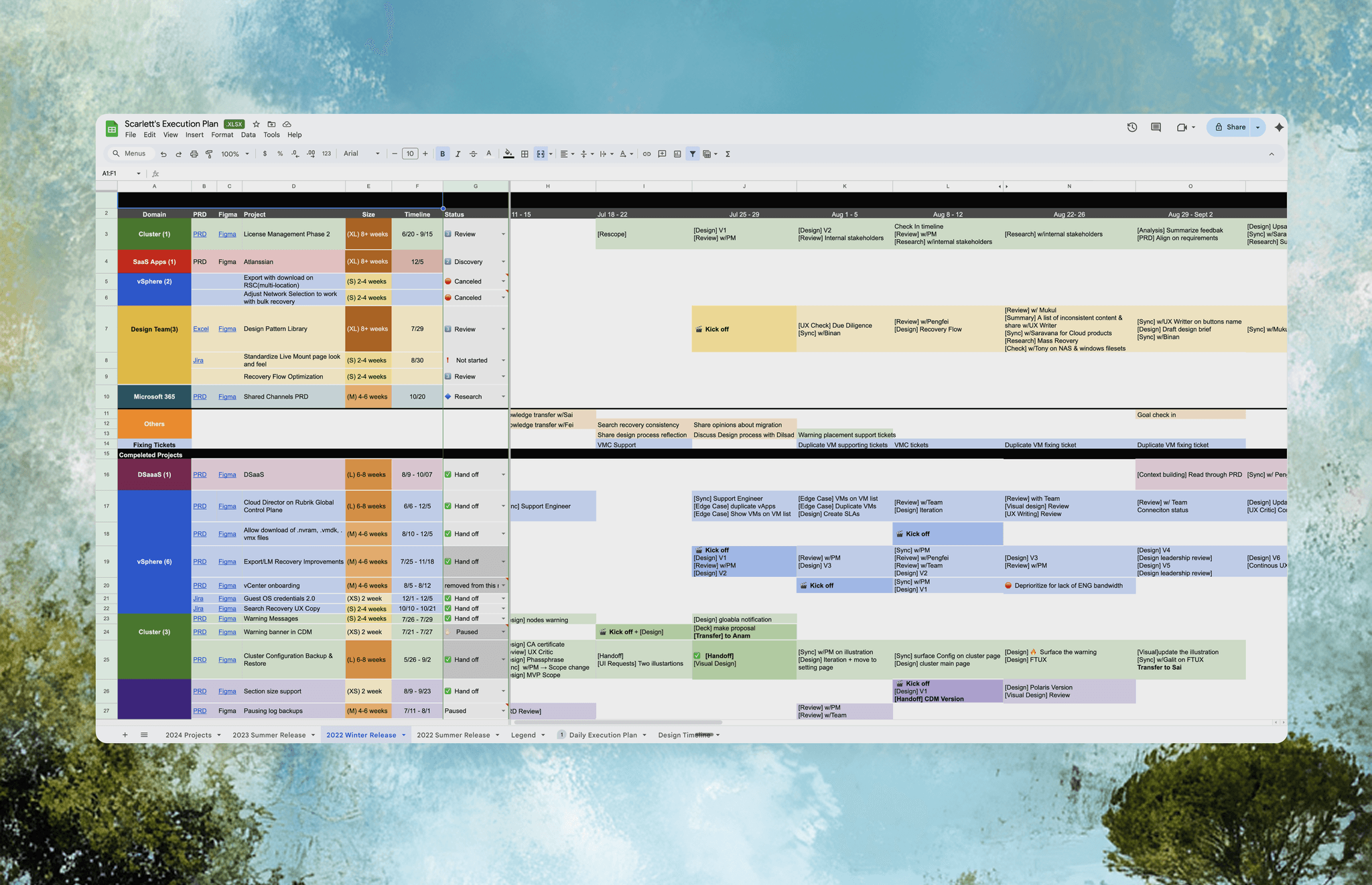
Task: Open comments panel icon
Action: (1156, 127)
